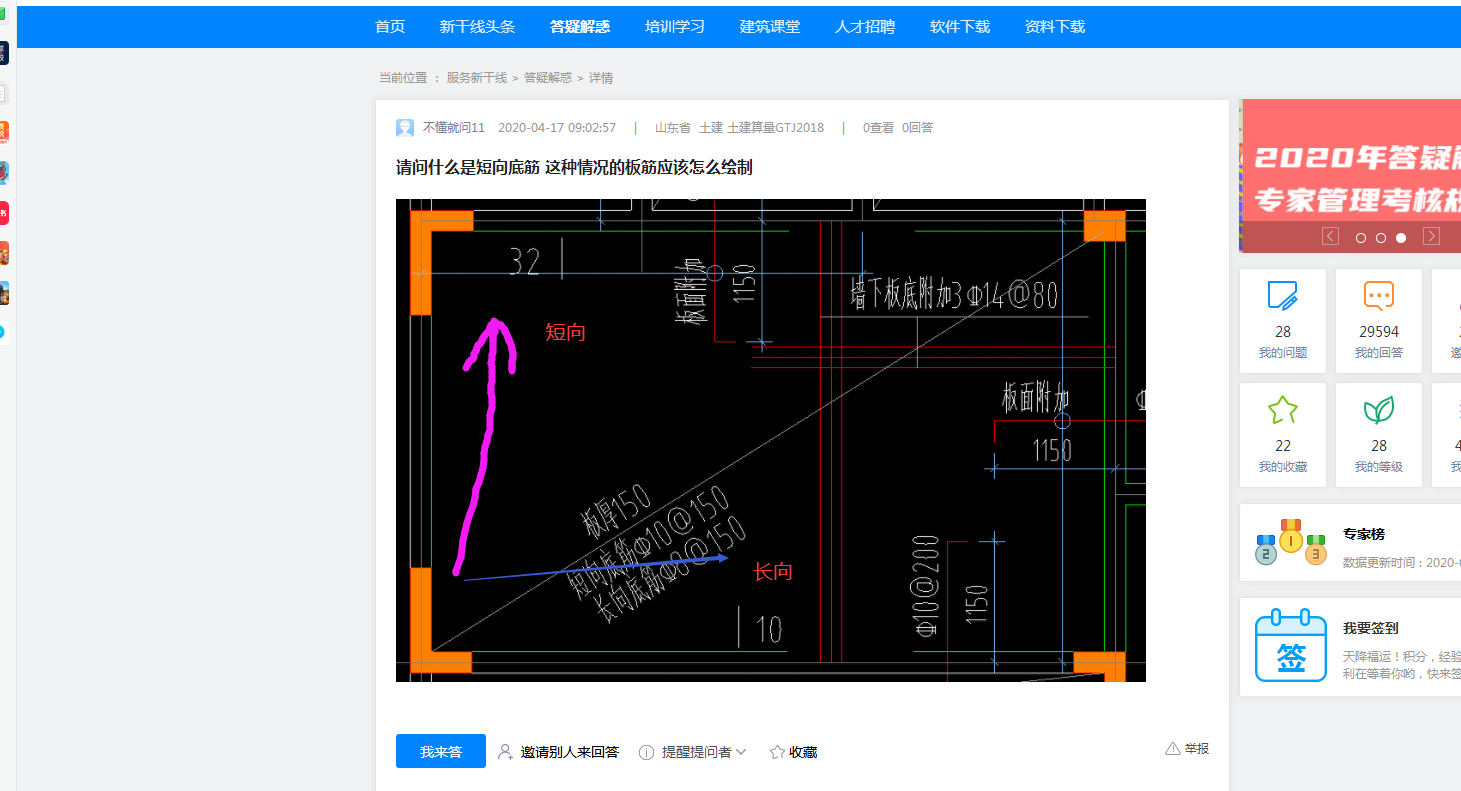Open 我的问题 via the pencil note icon
This screenshot has height=791, width=1461.
click(x=1283, y=296)
